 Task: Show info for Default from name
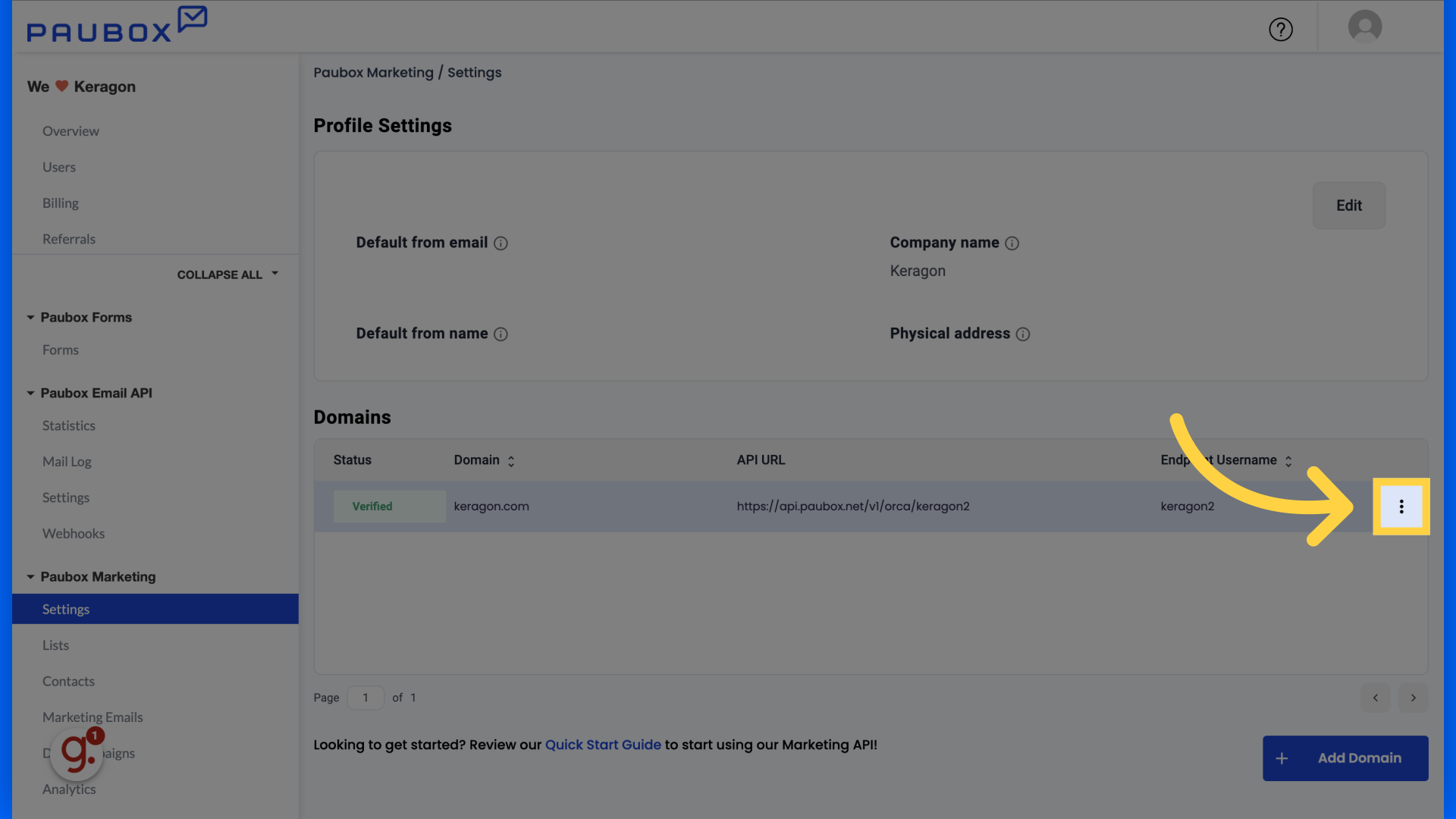point(500,334)
